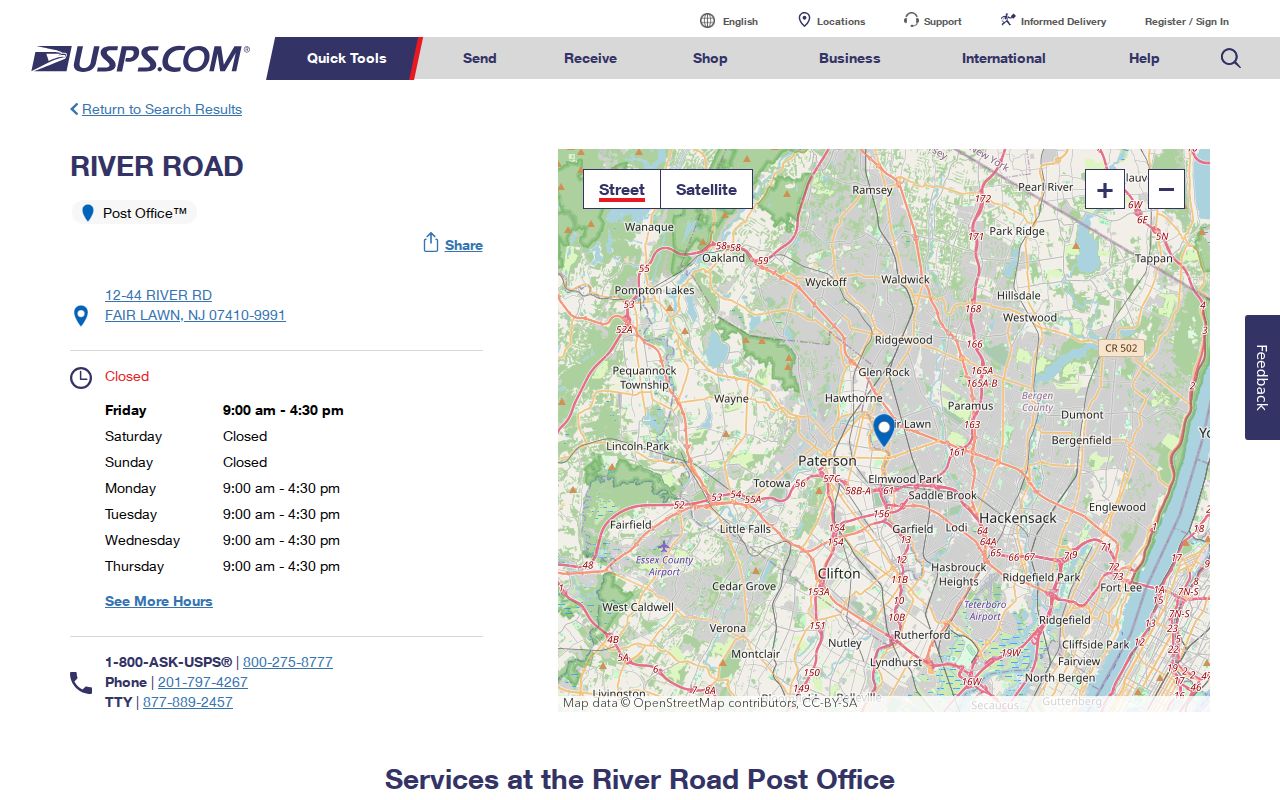Click the globe icon next to English

(x=708, y=21)
